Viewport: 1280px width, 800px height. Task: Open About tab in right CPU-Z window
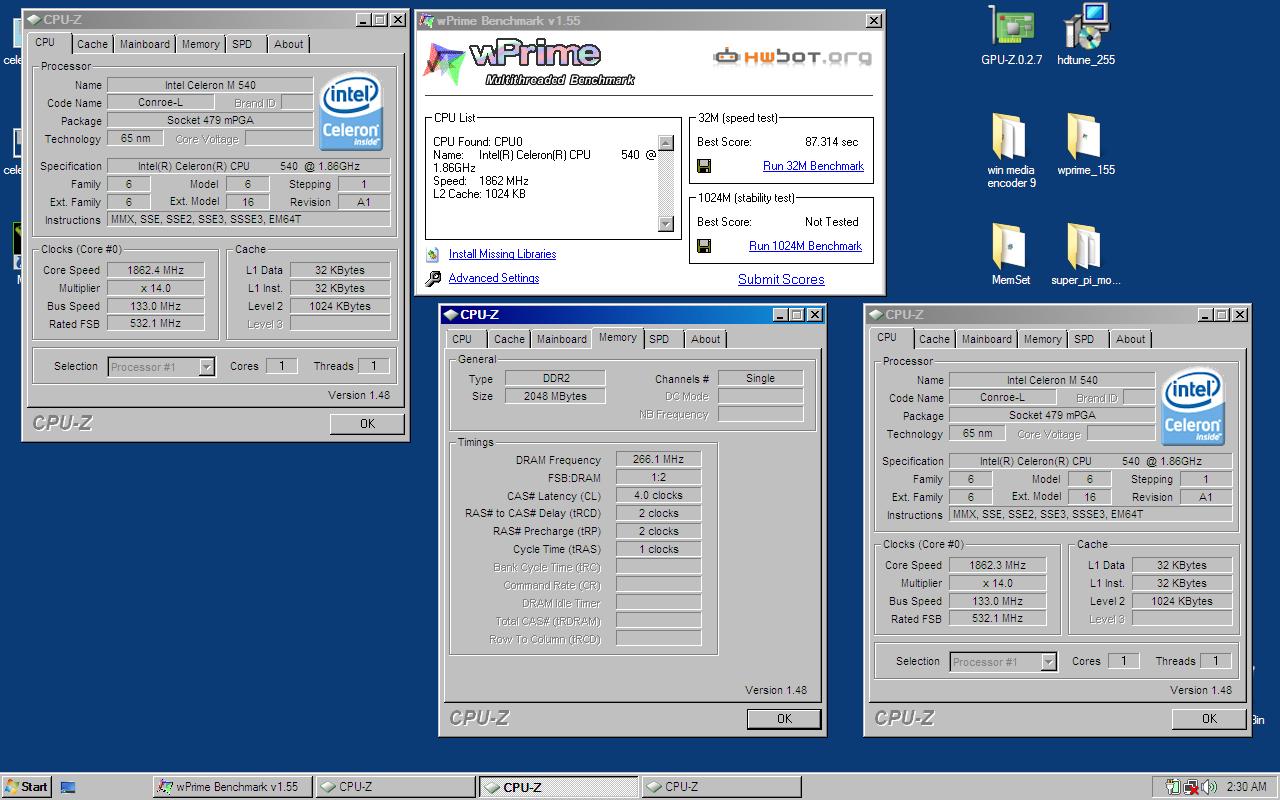point(1131,339)
